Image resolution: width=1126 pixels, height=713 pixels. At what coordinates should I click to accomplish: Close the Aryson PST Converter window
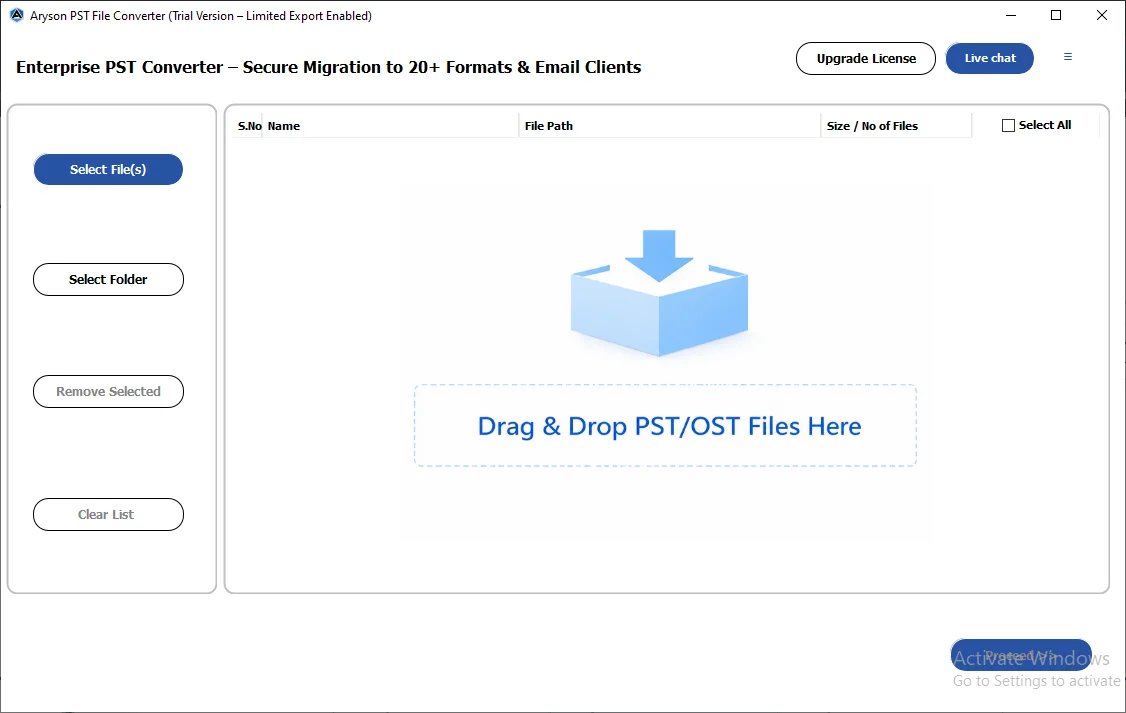point(1102,15)
